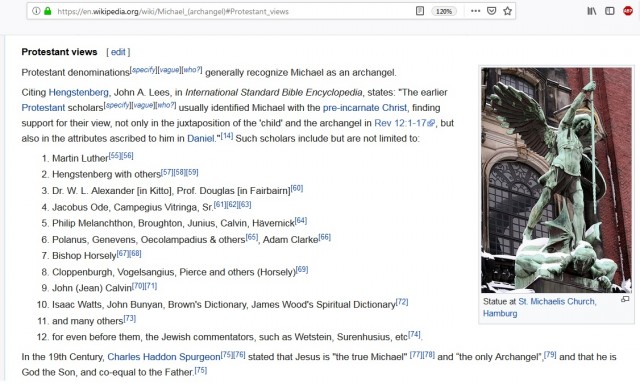The image size is (640, 384).
Task: Reset the 120% zoom level indicator
Action: (444, 11)
